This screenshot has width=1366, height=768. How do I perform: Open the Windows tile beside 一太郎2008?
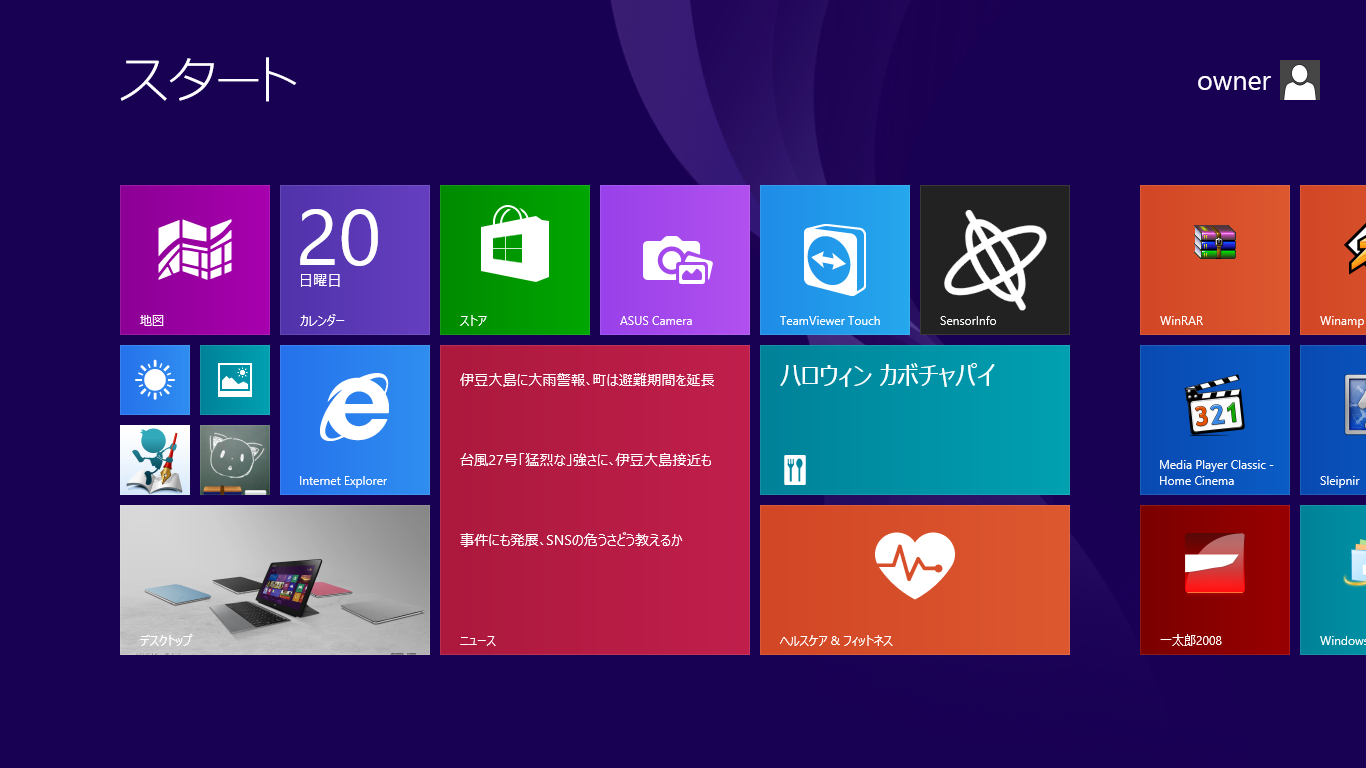tap(1333, 580)
